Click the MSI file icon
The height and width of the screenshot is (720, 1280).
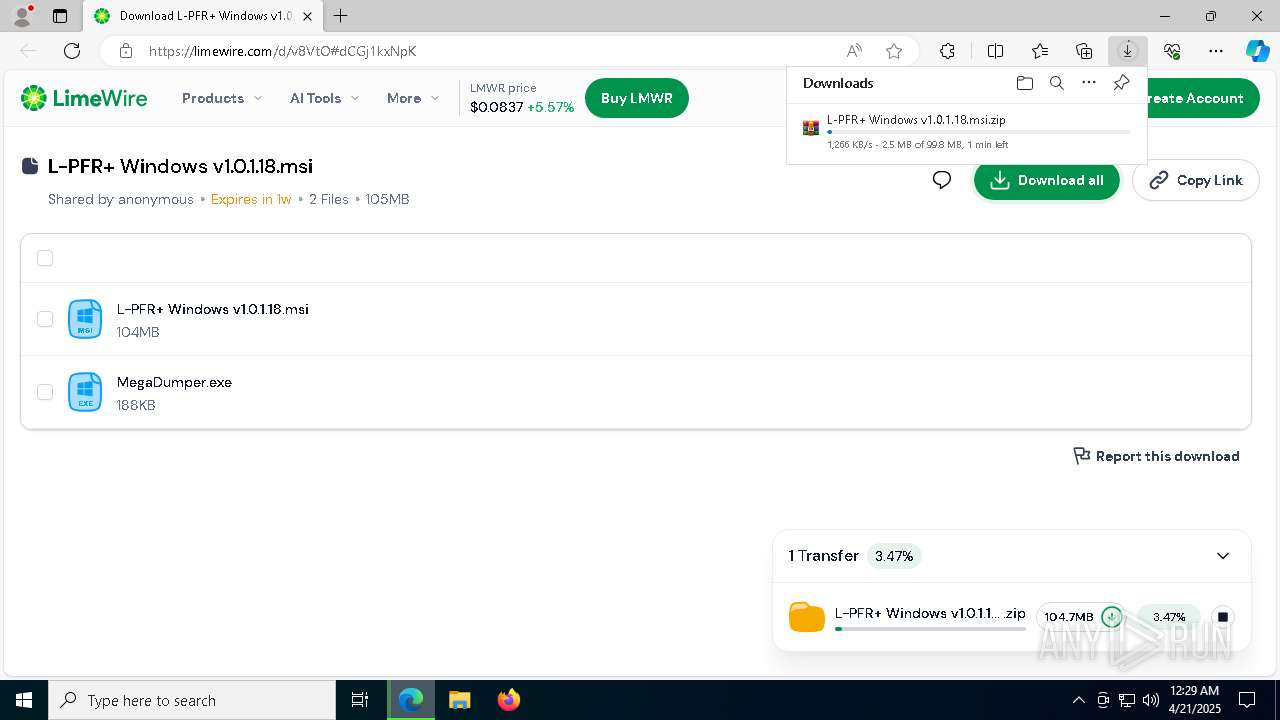pyautogui.click(x=85, y=319)
